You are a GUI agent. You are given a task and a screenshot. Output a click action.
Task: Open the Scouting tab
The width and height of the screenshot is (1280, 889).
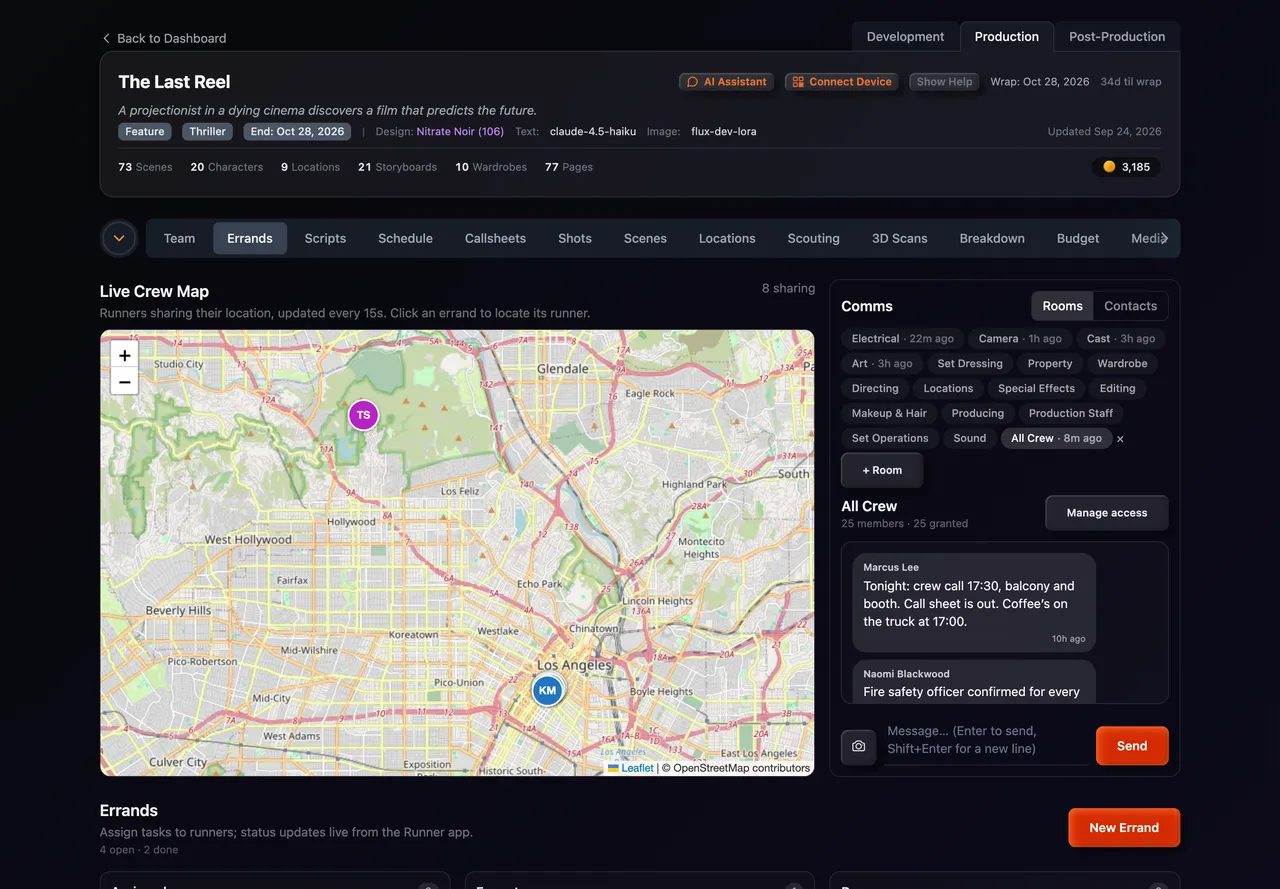coord(813,238)
